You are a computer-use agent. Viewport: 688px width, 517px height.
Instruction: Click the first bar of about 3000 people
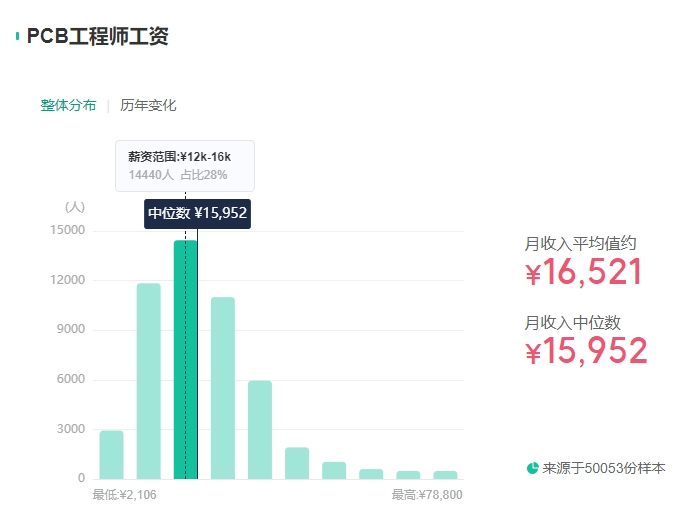tap(111, 455)
